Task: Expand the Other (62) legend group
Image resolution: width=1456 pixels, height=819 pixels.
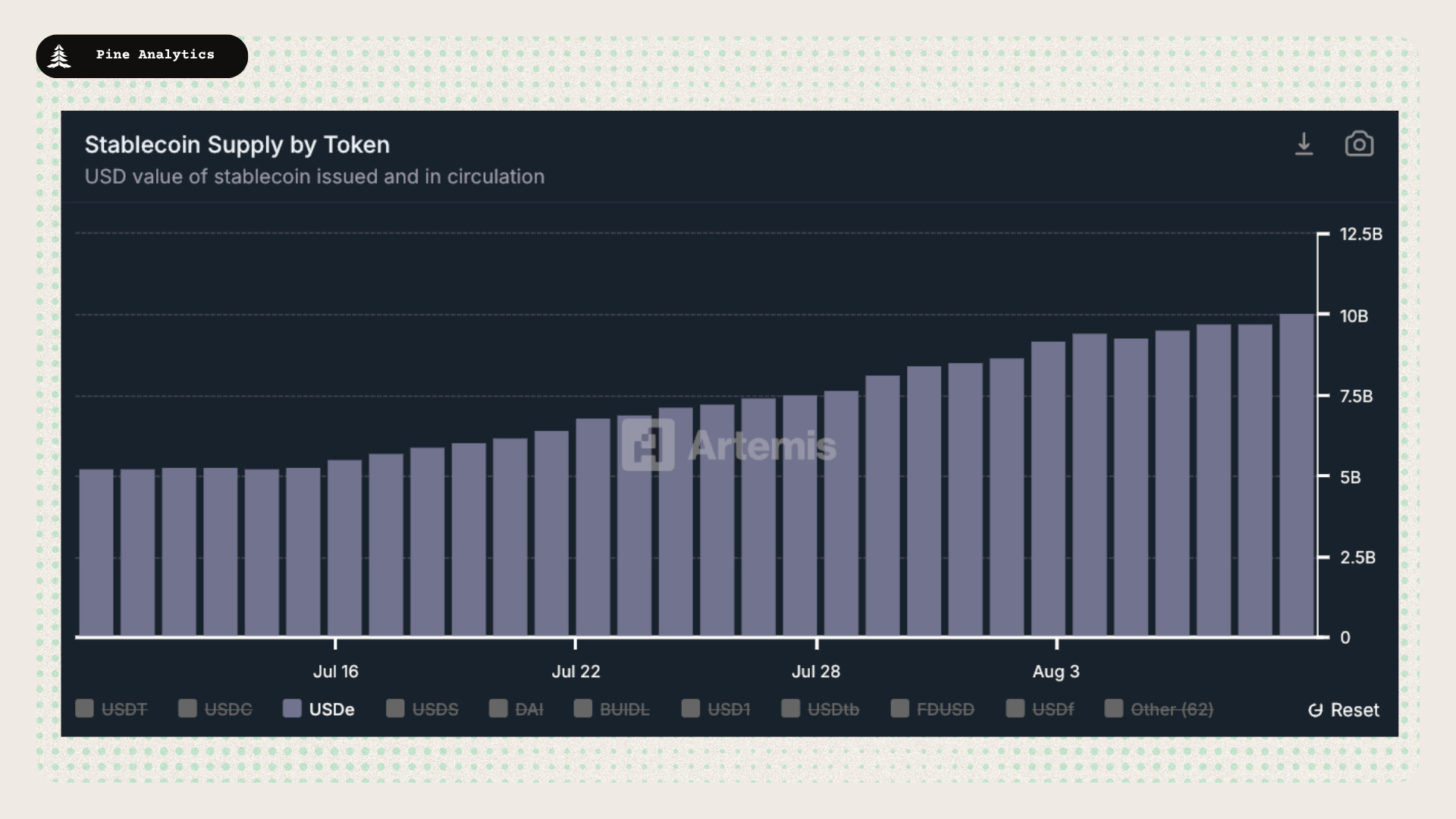Action: point(1159,709)
